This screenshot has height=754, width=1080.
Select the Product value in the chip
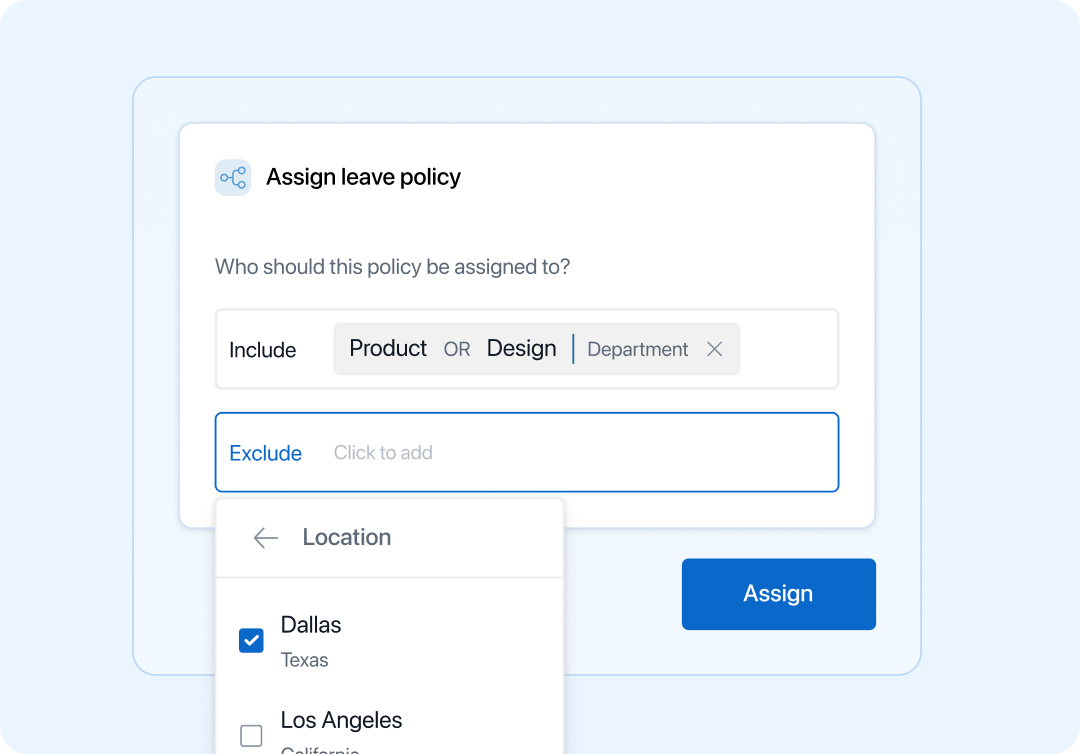point(388,348)
